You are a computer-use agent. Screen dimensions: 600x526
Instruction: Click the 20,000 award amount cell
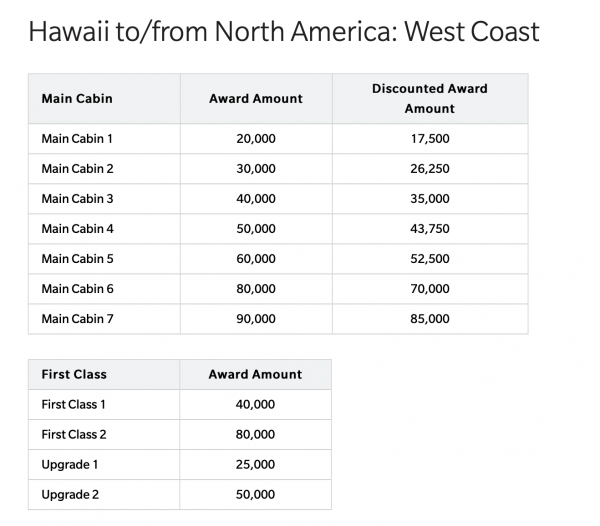pos(255,139)
